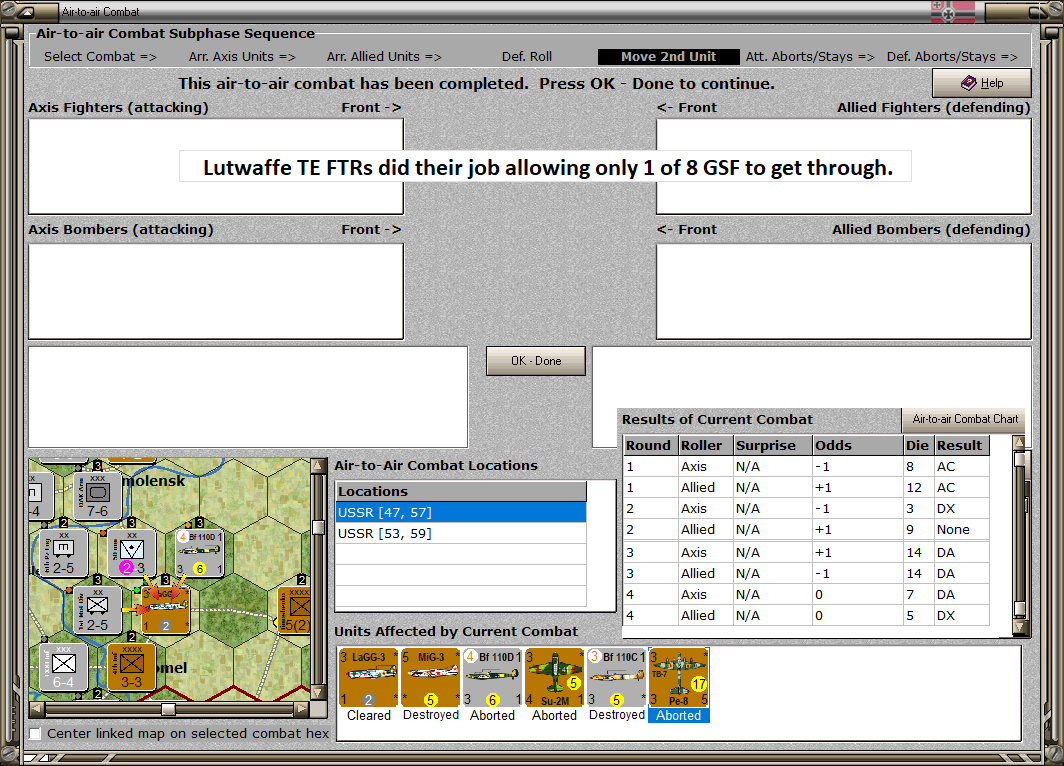Click the Def. Roll subphase label

coord(527,57)
